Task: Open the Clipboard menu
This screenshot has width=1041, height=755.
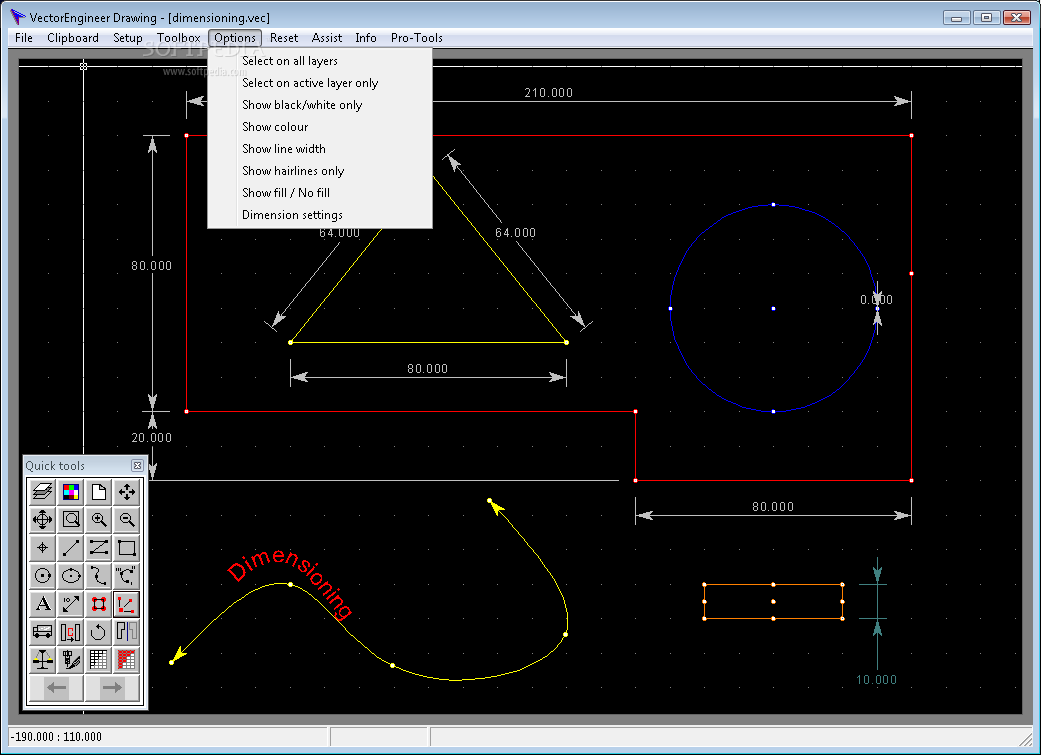Action: 73,38
